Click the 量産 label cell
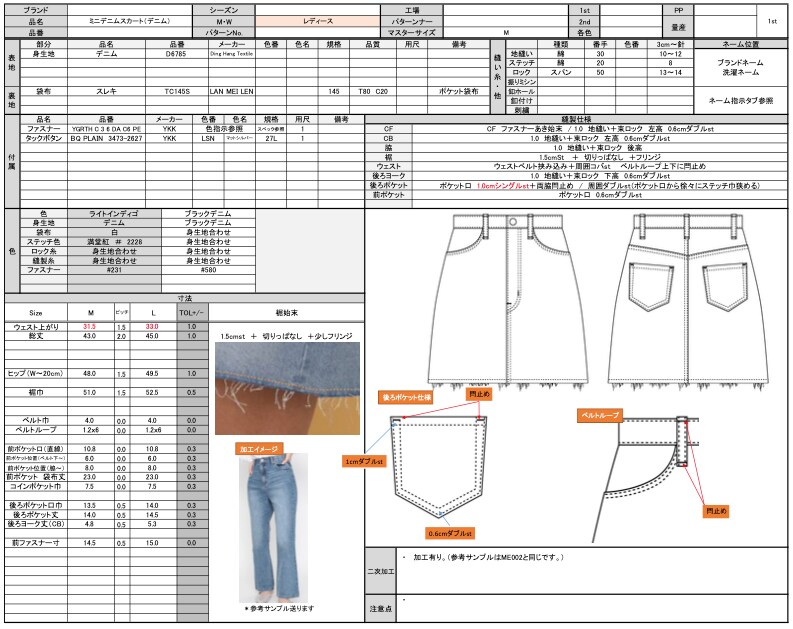793x629 pixels. [x=678, y=27]
